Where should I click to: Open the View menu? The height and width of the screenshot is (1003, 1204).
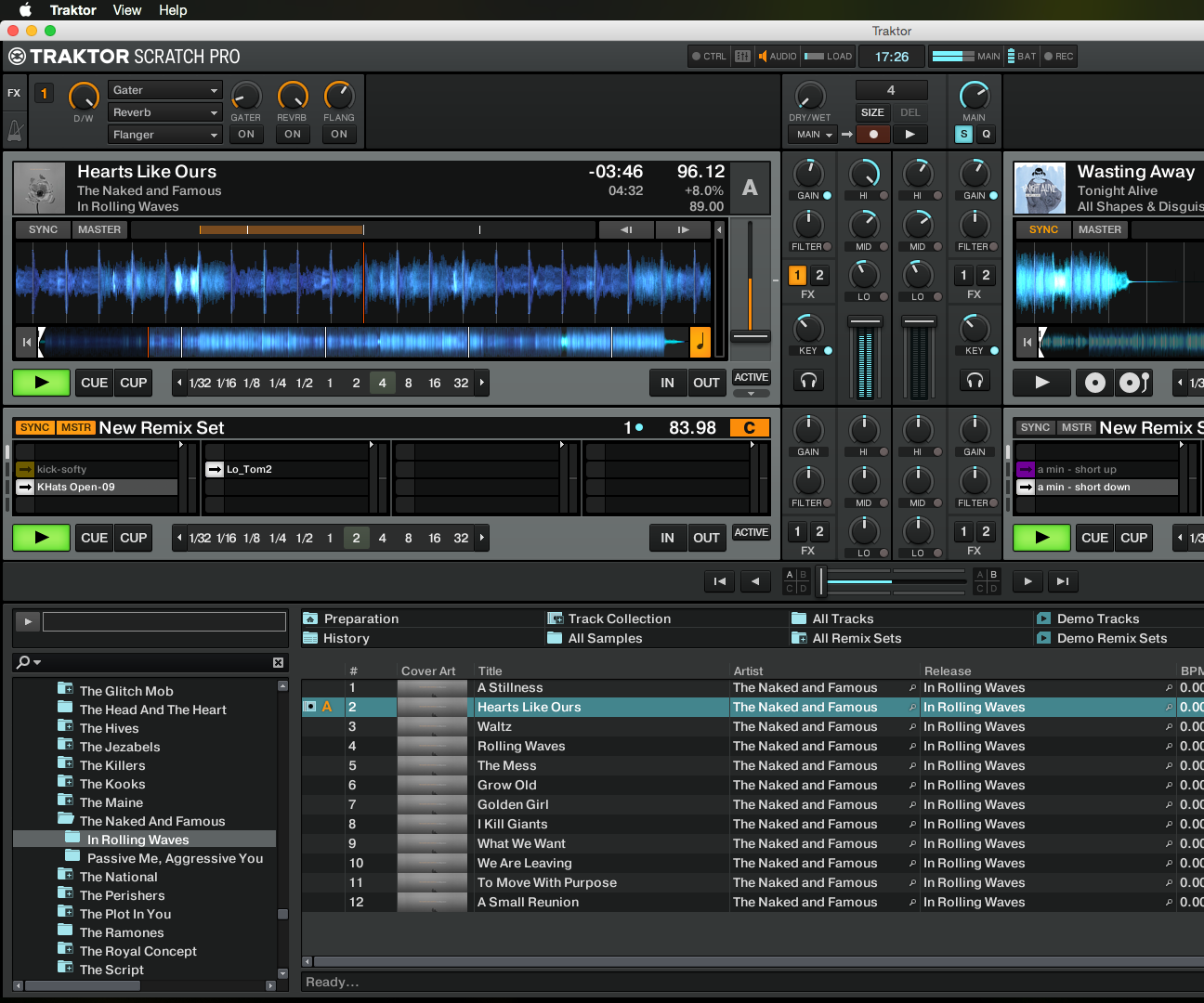pyautogui.click(x=127, y=10)
